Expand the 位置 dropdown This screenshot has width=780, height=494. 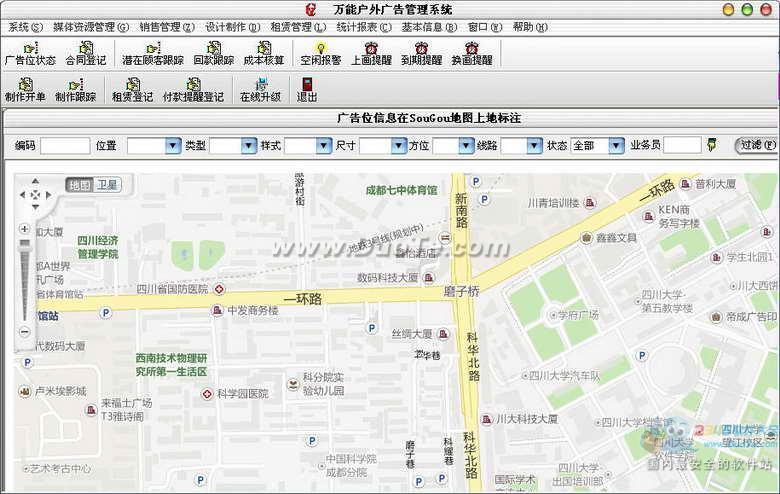tap(173, 146)
